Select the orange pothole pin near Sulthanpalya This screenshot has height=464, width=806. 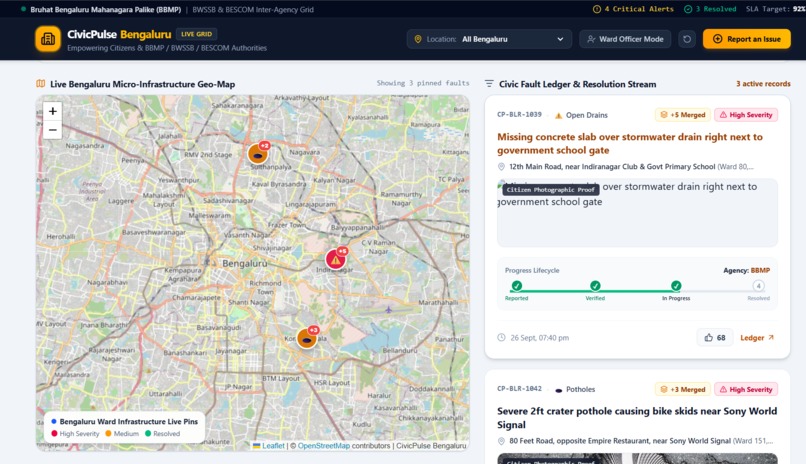258,154
